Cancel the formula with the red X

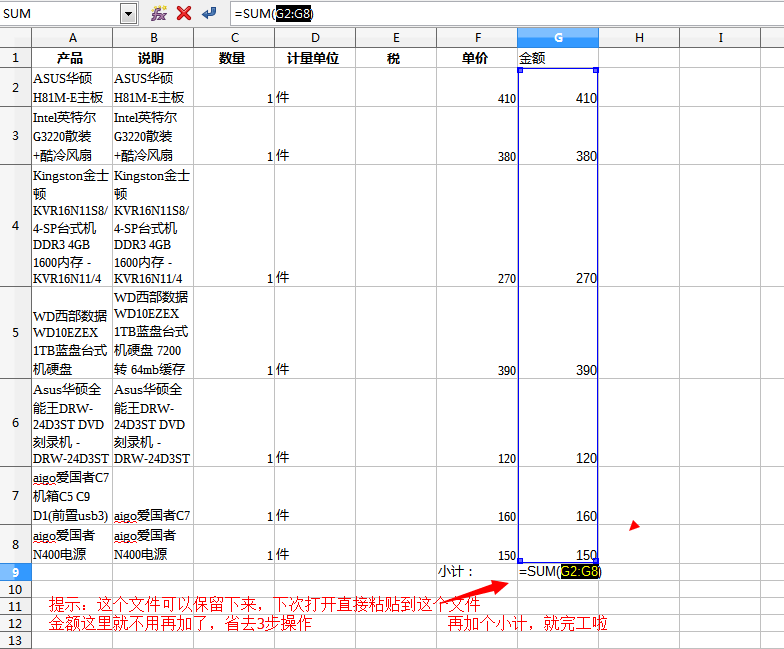tap(184, 13)
